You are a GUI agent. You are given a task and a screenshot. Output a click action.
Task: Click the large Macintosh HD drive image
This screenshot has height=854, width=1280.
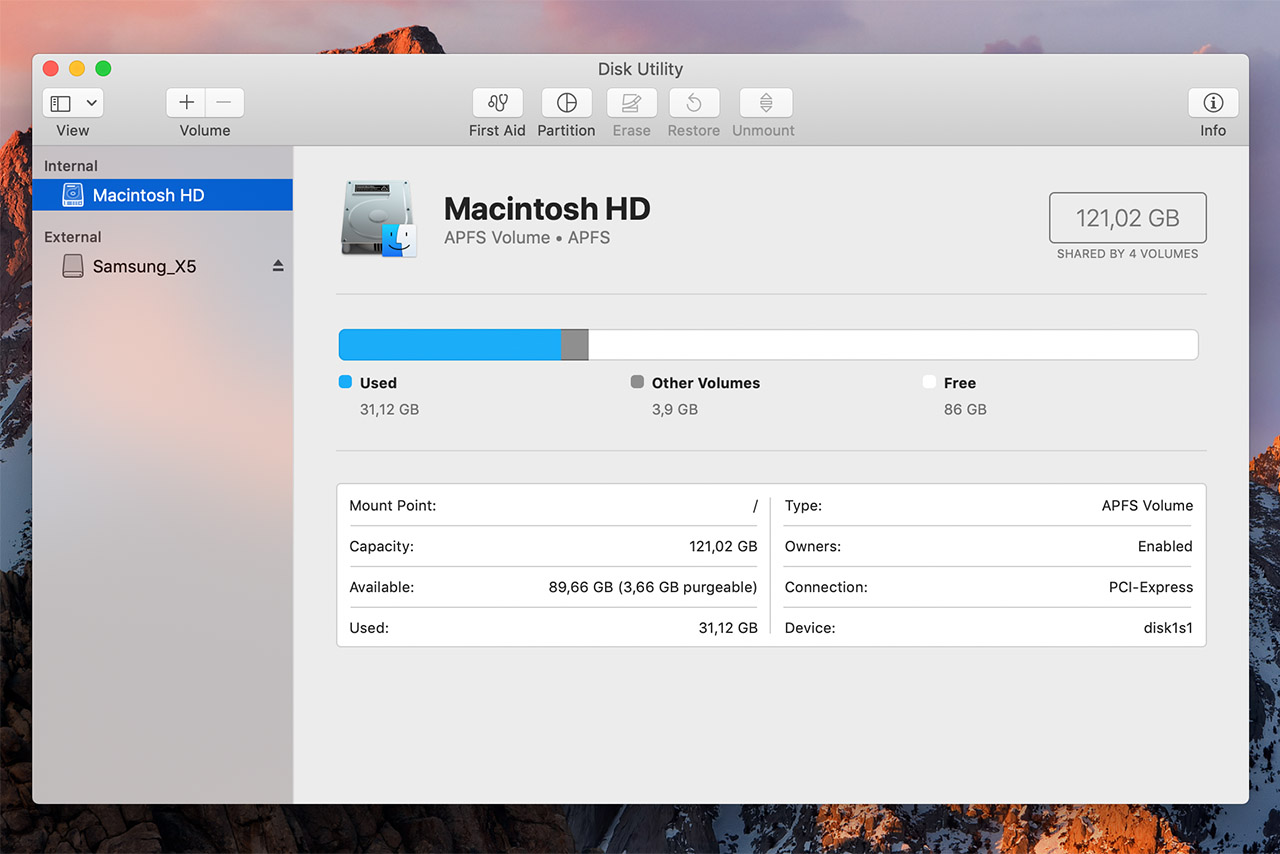tap(378, 219)
